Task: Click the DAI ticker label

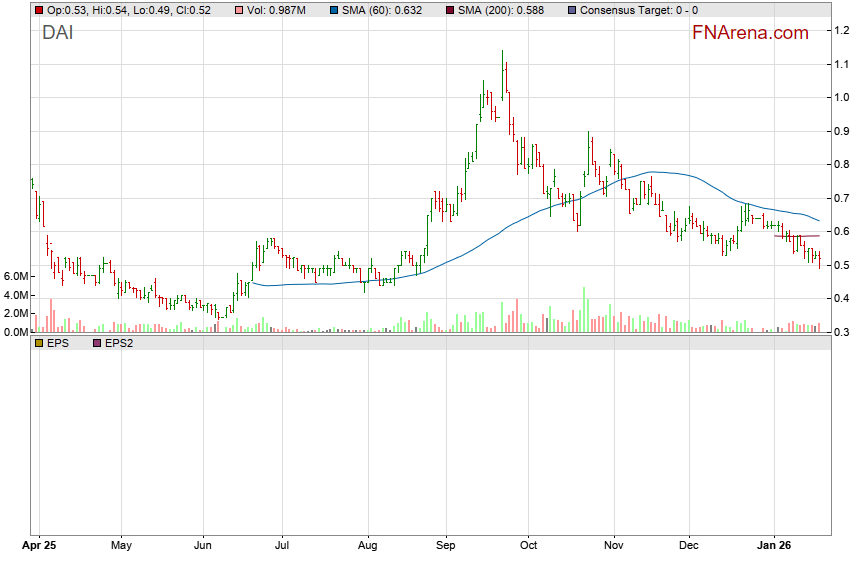Action: (57, 32)
